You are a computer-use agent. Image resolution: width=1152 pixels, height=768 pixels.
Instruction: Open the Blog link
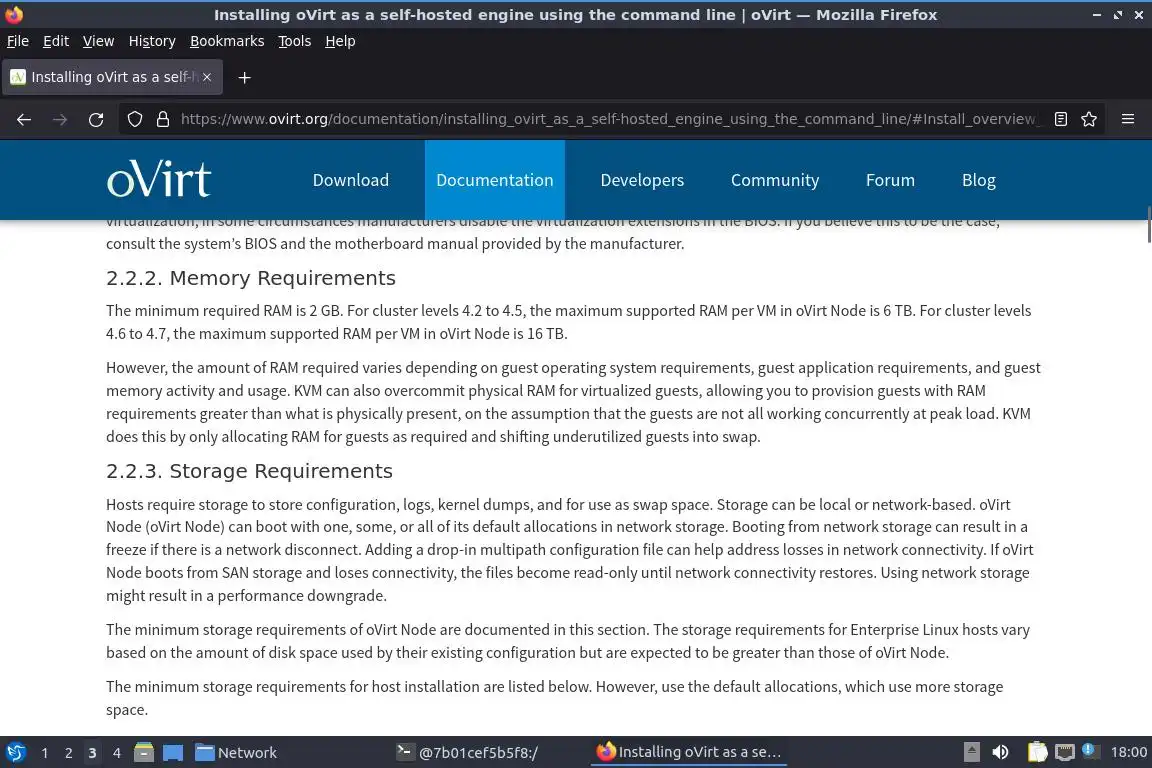(979, 180)
